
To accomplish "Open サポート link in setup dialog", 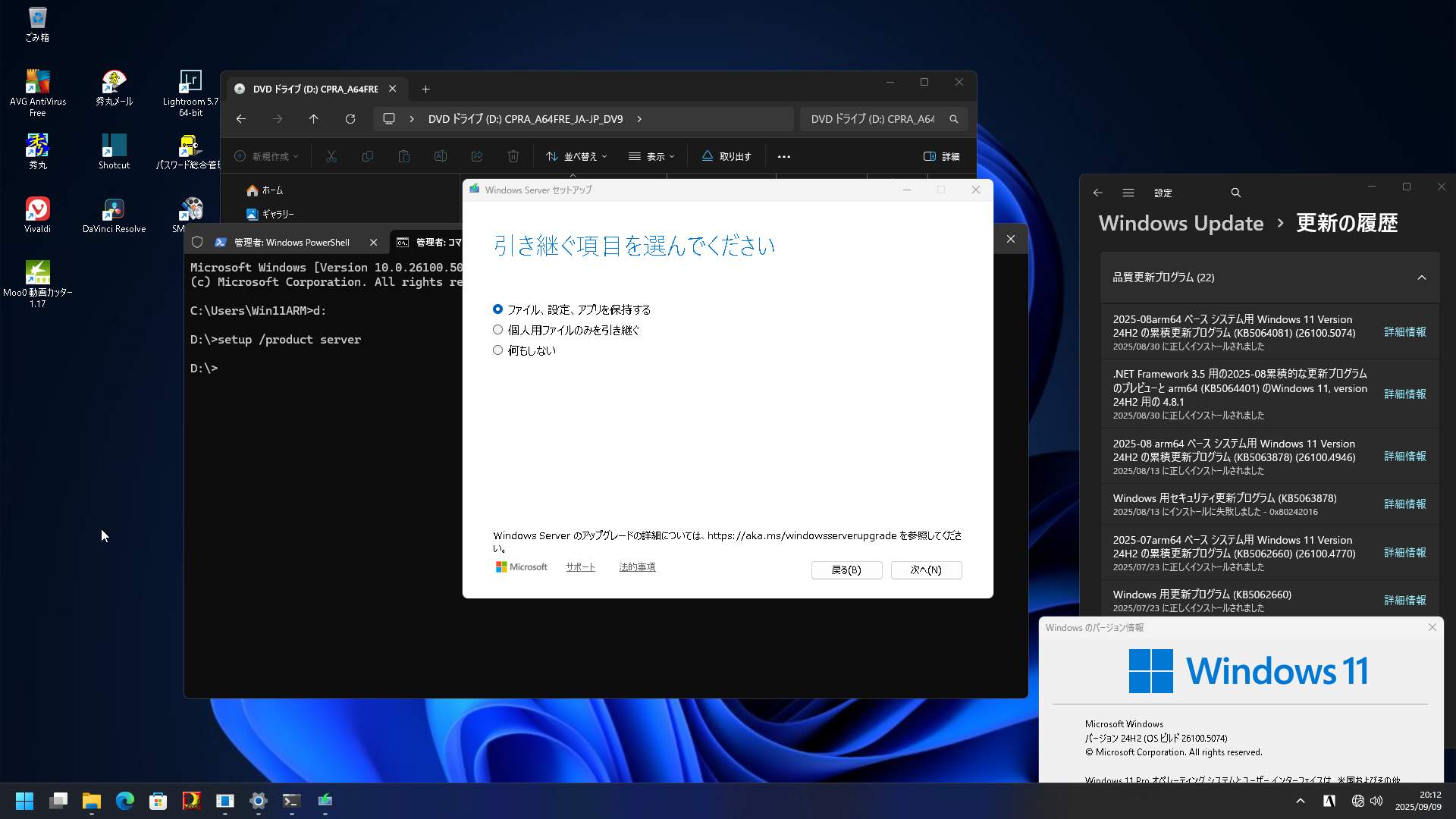I will (580, 566).
